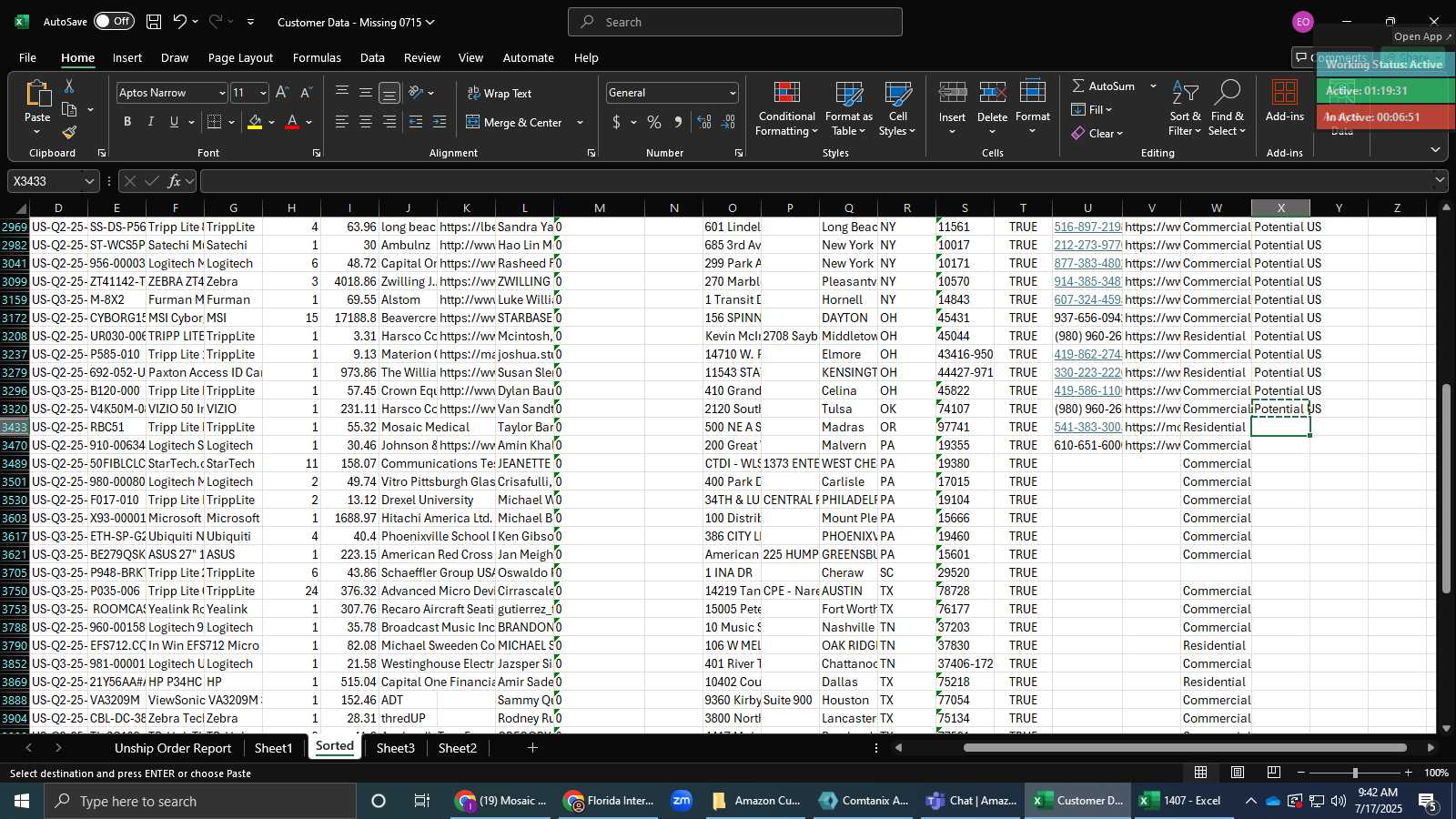
Task: Toggle AutoSave switch off/on
Action: tap(114, 21)
